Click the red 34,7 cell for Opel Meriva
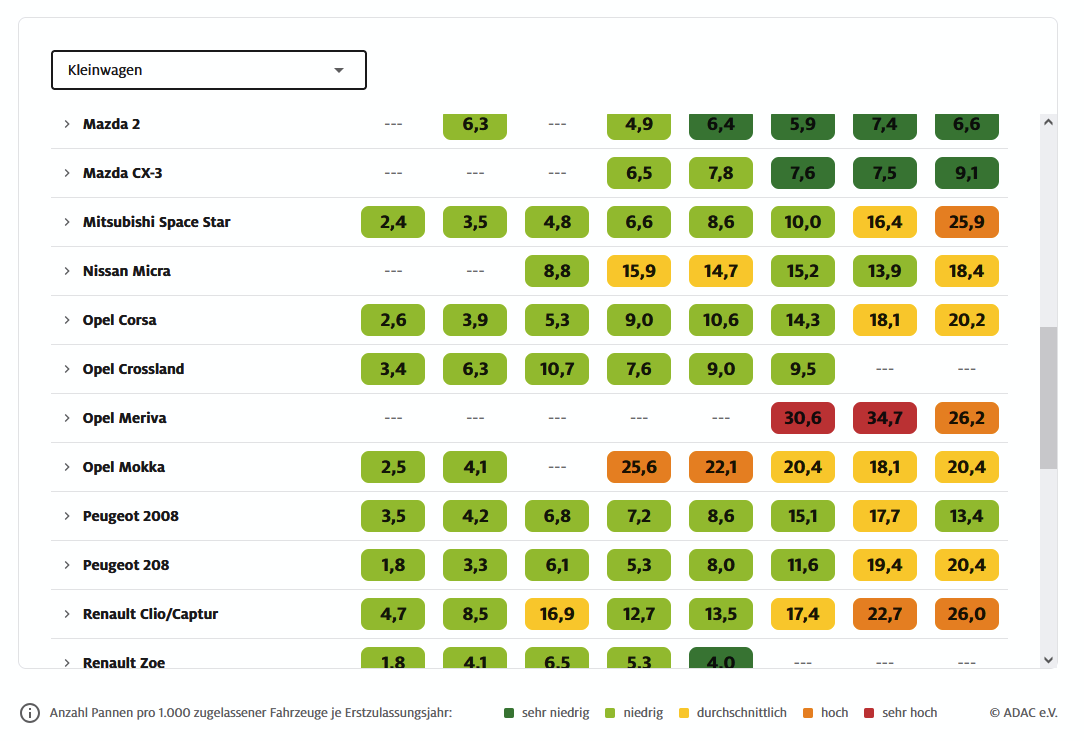 884,418
